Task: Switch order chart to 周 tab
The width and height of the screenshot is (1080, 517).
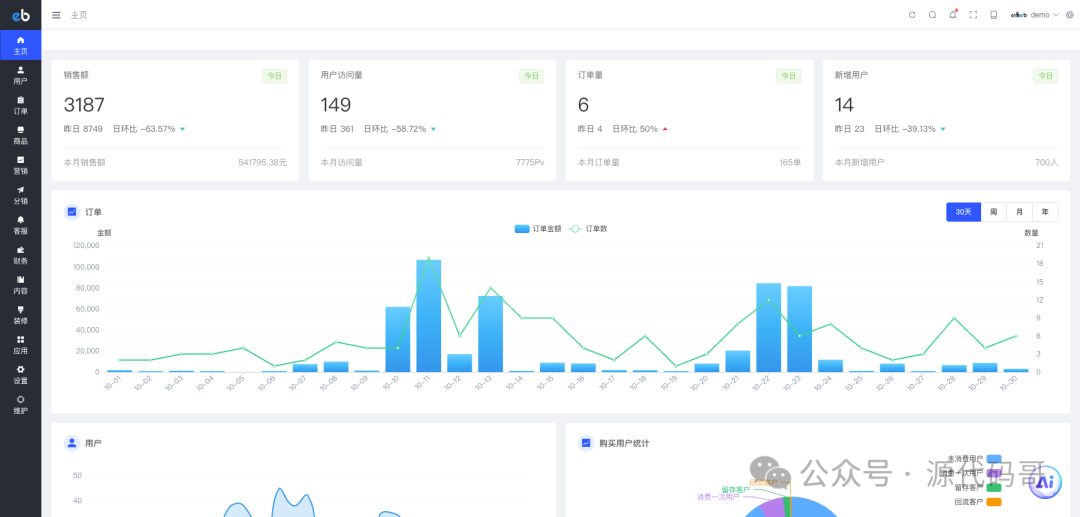Action: click(x=993, y=212)
